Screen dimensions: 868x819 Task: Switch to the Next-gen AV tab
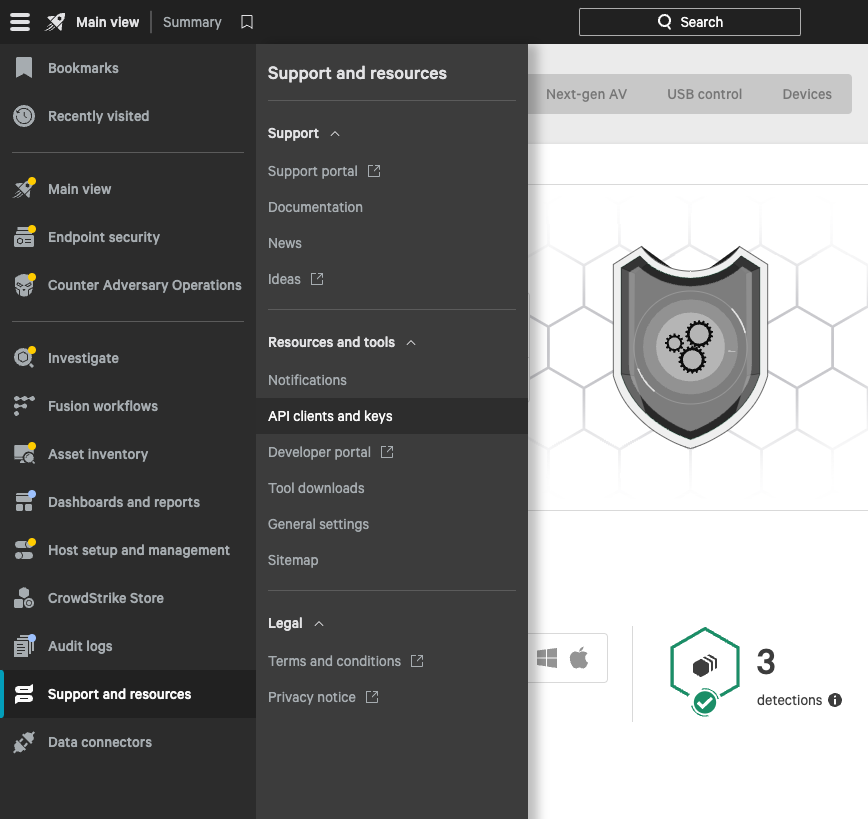[586, 94]
